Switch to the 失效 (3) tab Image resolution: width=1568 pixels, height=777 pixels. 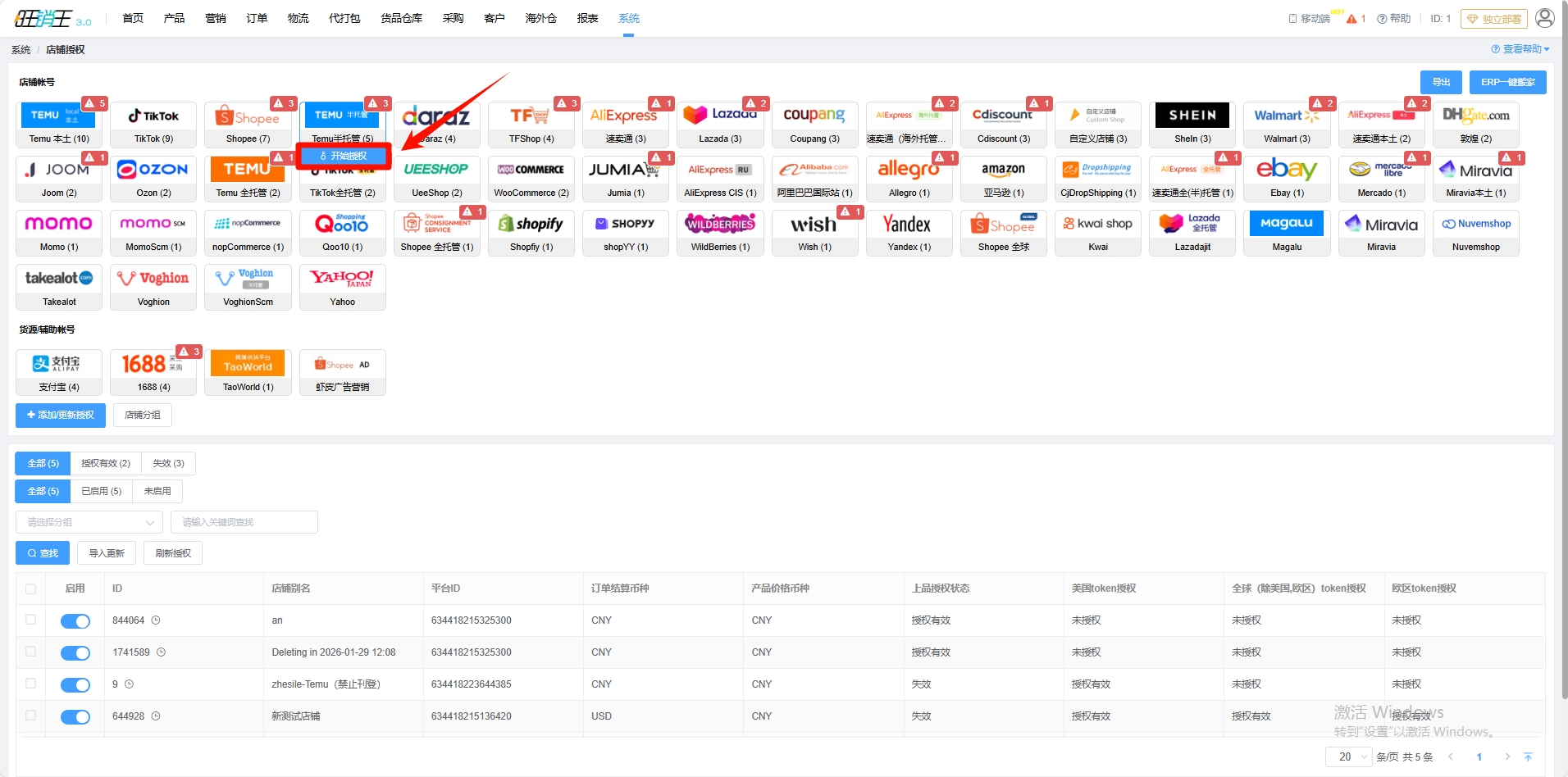coord(168,463)
